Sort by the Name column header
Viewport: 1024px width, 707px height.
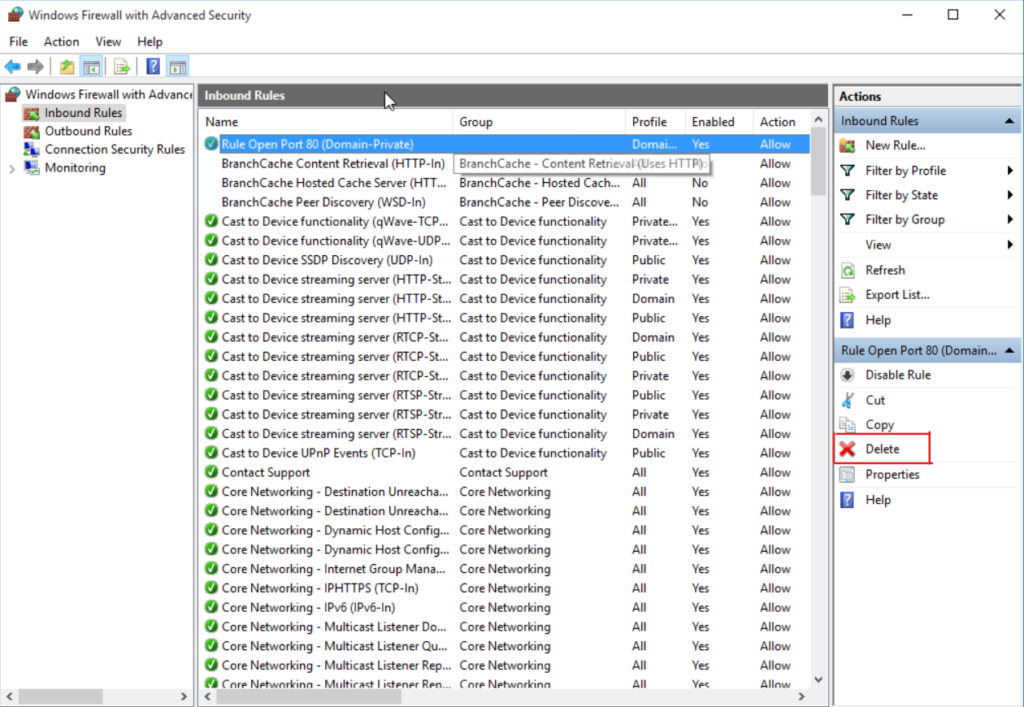tap(326, 122)
